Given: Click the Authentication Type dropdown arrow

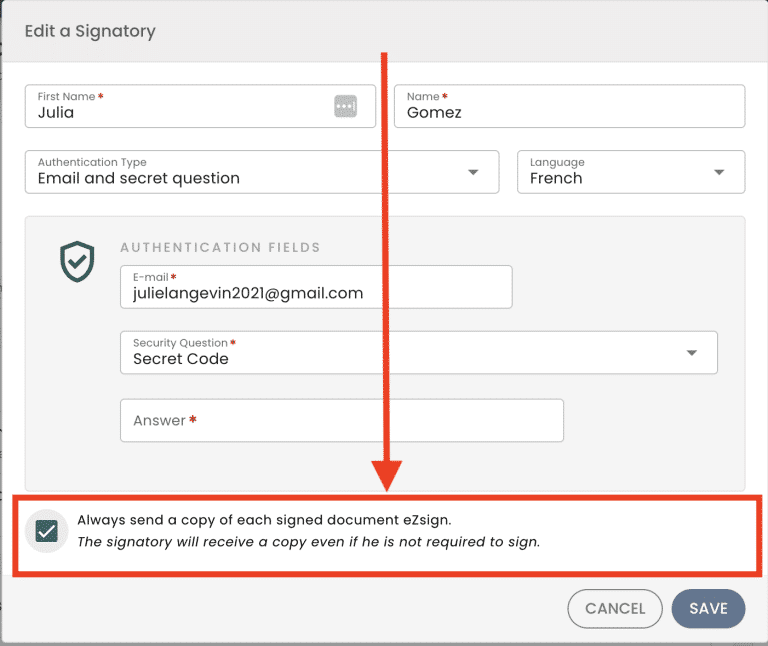Looking at the screenshot, I should [473, 172].
